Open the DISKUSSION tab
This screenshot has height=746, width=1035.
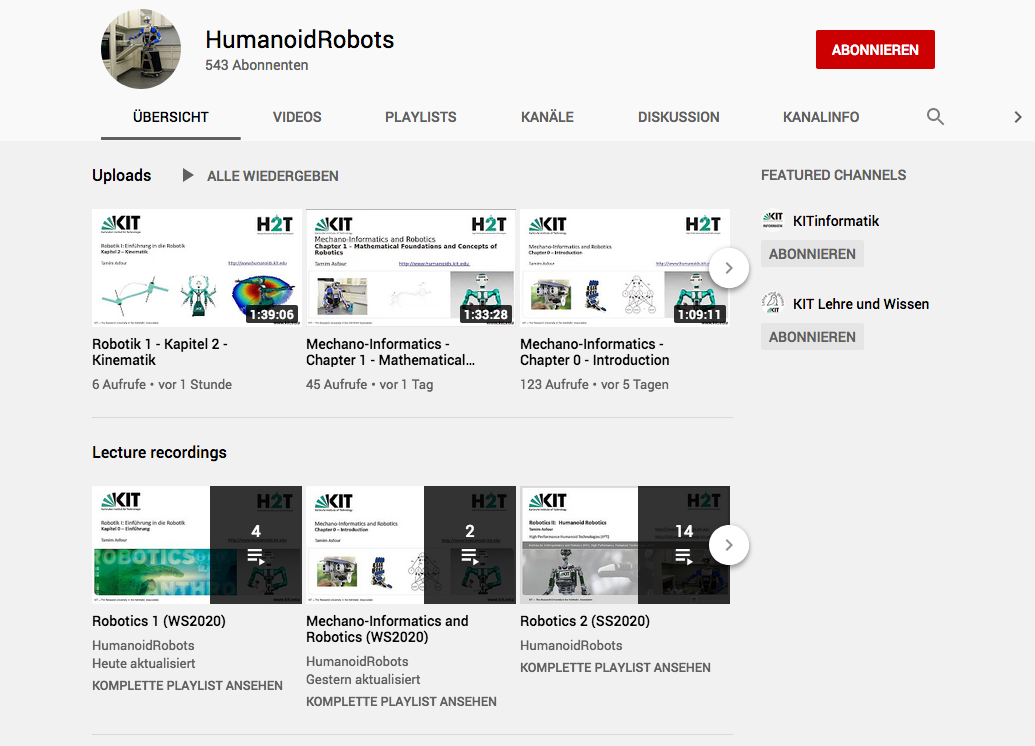point(679,117)
